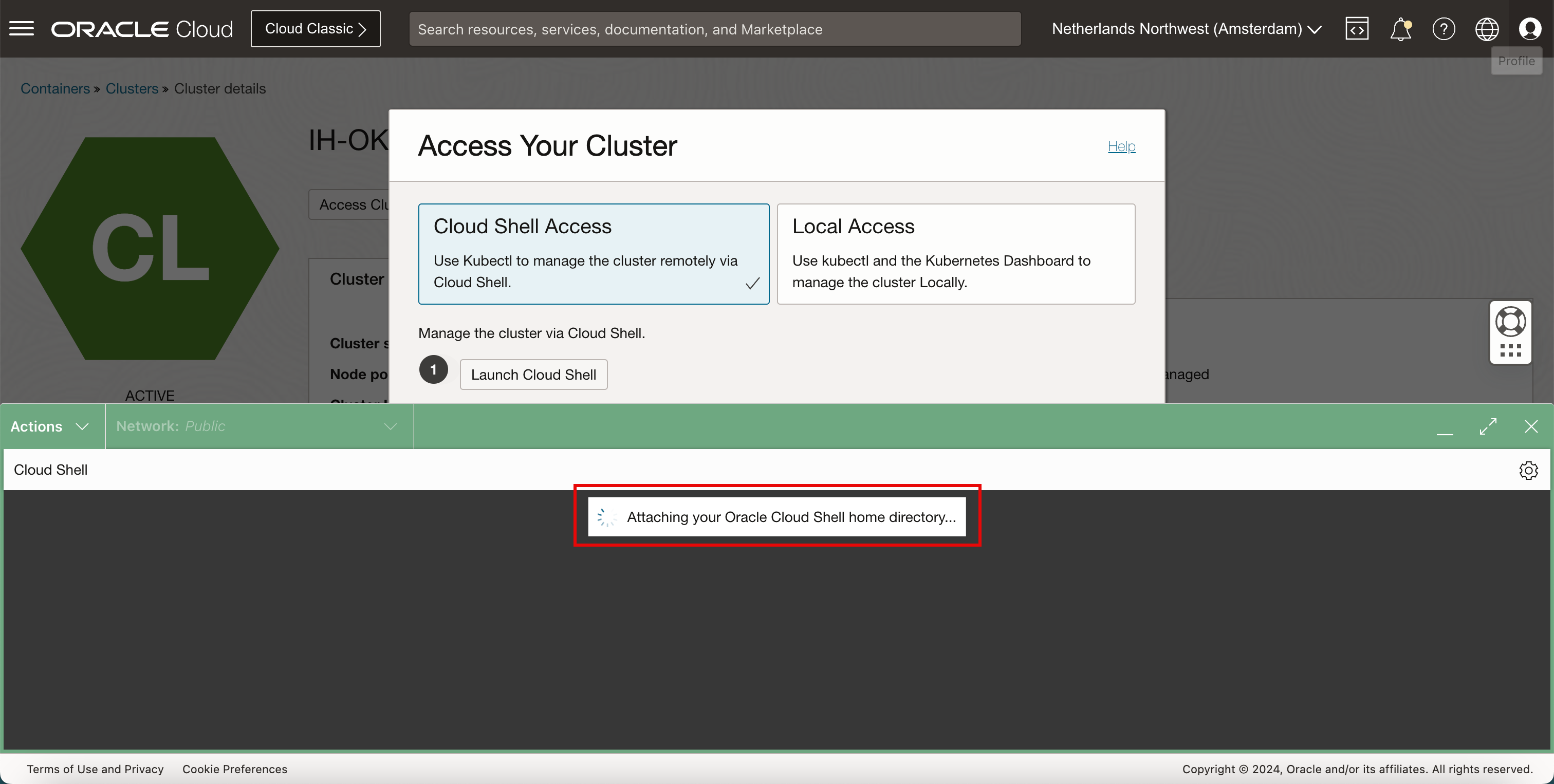Select the Cloud Shell Access option
This screenshot has height=784, width=1554.
click(x=594, y=253)
